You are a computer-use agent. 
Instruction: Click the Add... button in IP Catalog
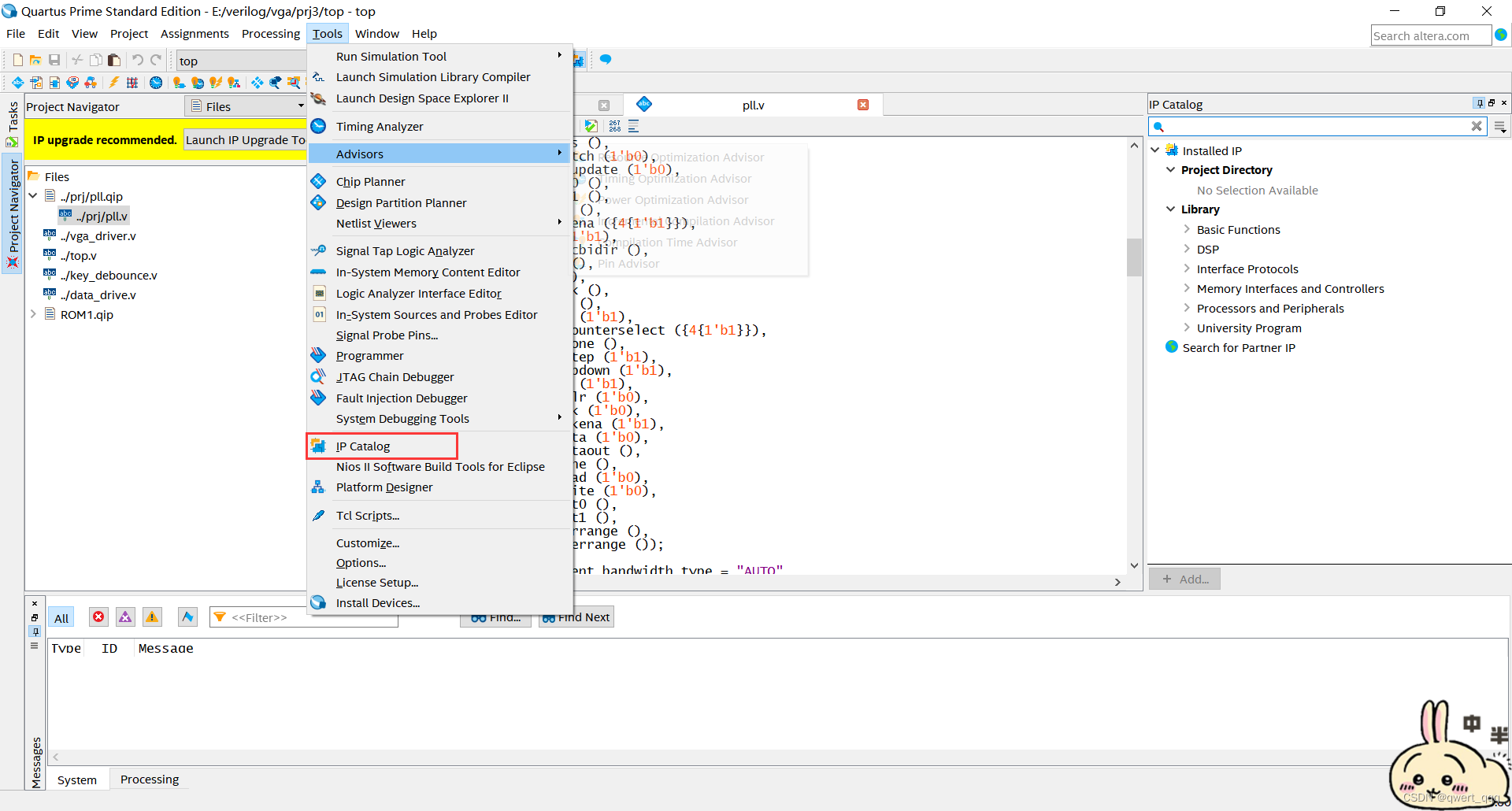pyautogui.click(x=1185, y=579)
